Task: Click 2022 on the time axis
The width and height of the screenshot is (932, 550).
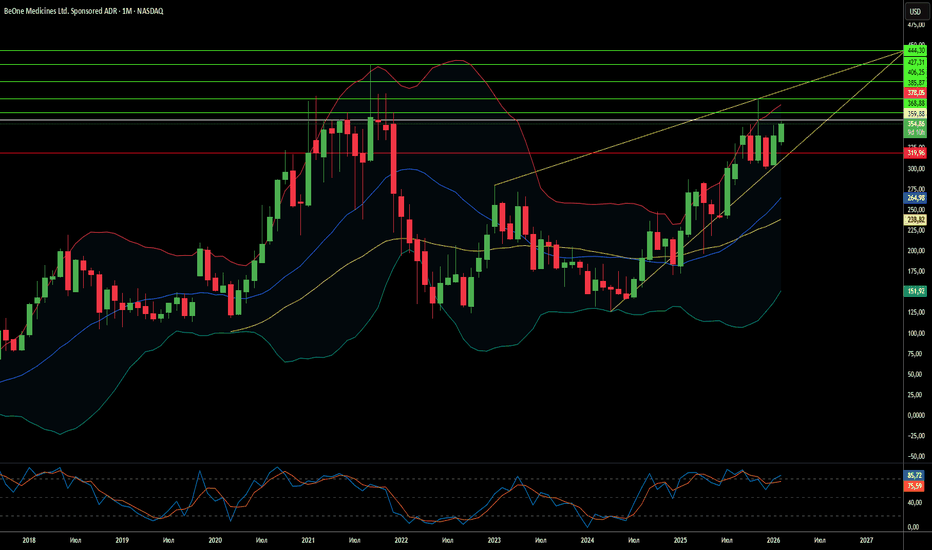Action: click(401, 540)
